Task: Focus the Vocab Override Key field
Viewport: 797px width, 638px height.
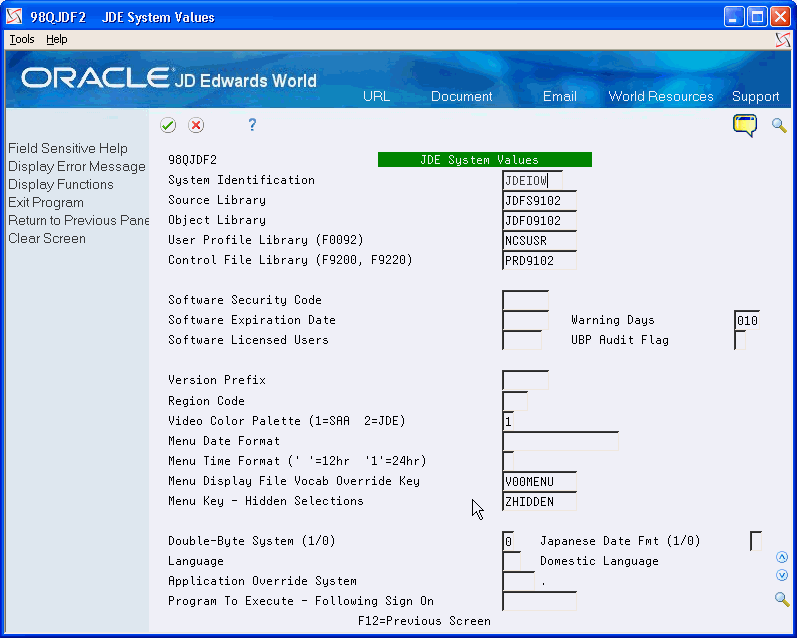Action: click(539, 481)
